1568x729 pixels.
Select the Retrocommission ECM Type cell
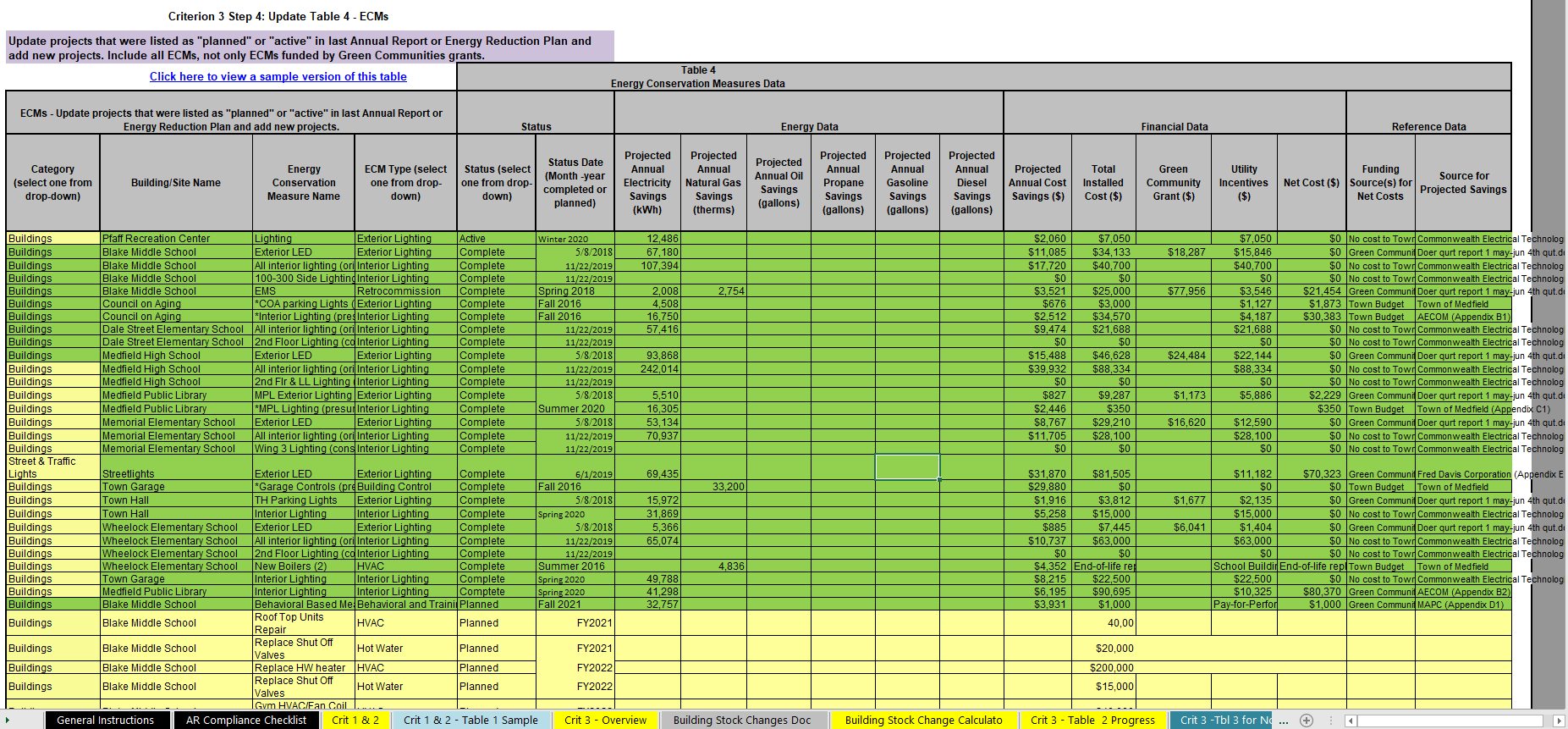(405, 291)
